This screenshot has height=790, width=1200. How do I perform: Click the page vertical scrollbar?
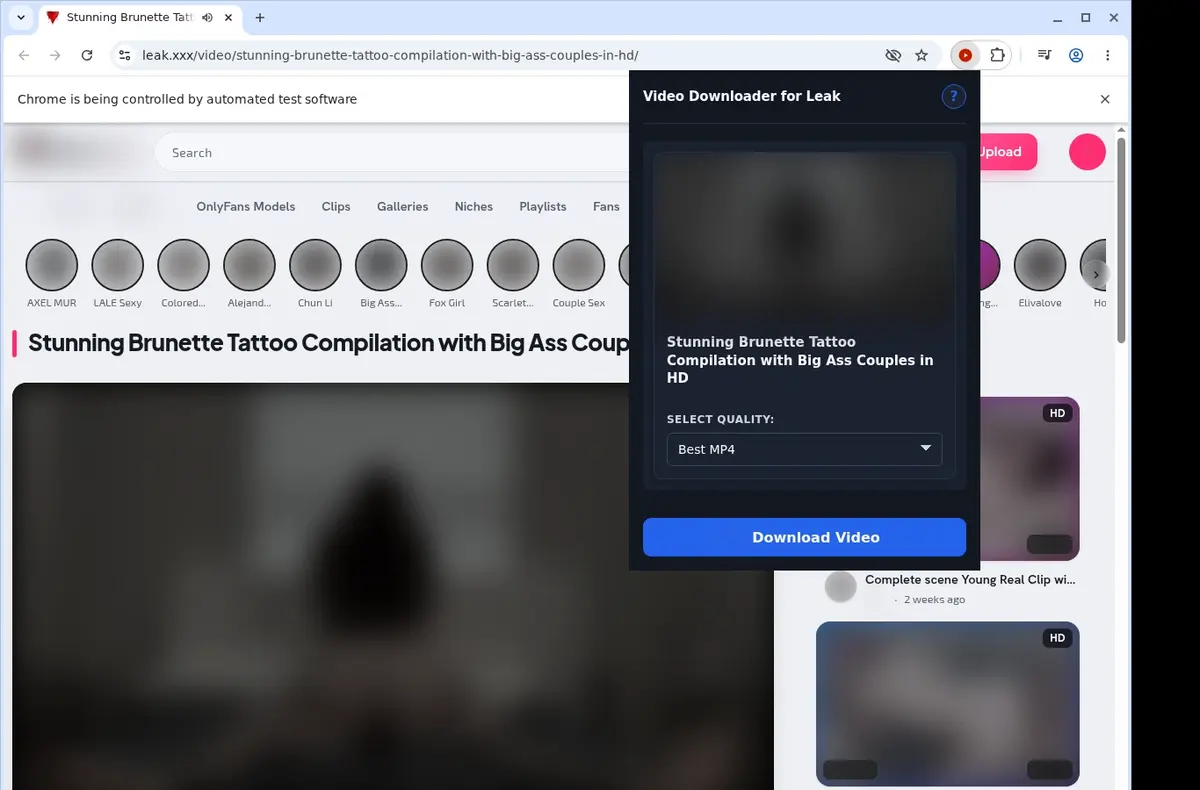(x=1122, y=240)
